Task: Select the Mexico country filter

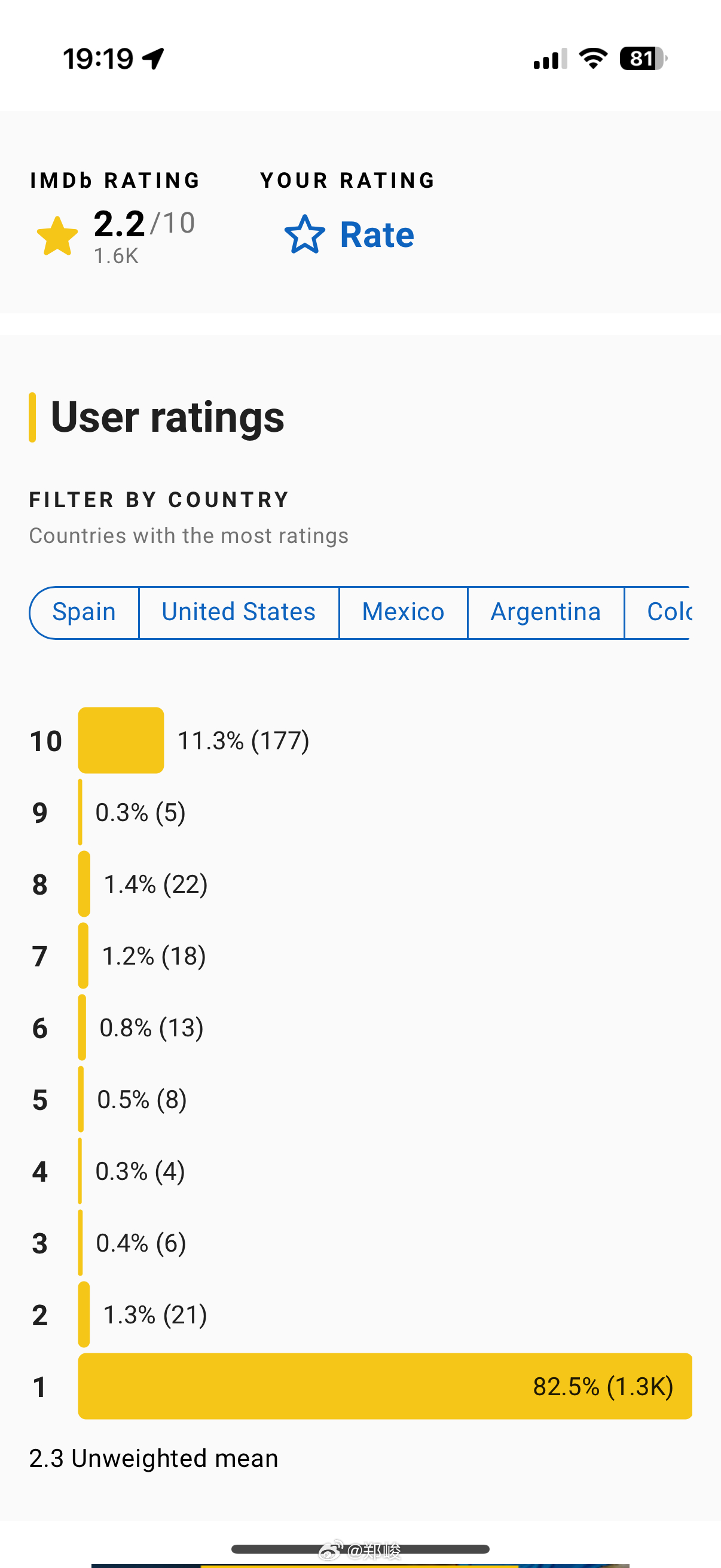Action: (403, 612)
